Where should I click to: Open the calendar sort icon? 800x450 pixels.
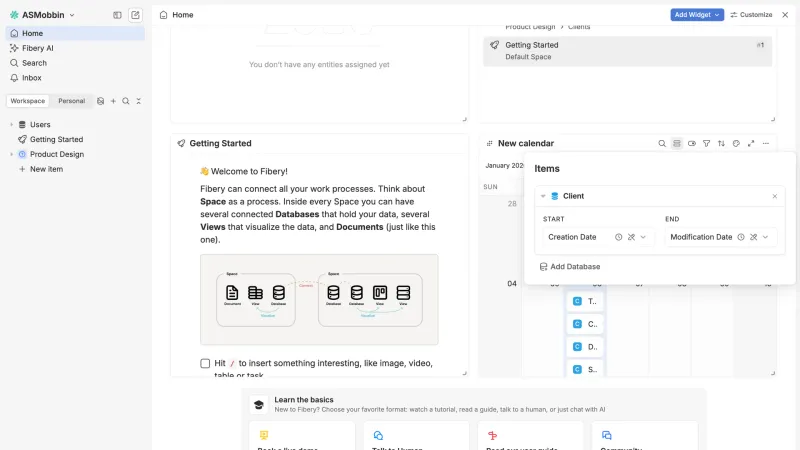pyautogui.click(x=721, y=143)
